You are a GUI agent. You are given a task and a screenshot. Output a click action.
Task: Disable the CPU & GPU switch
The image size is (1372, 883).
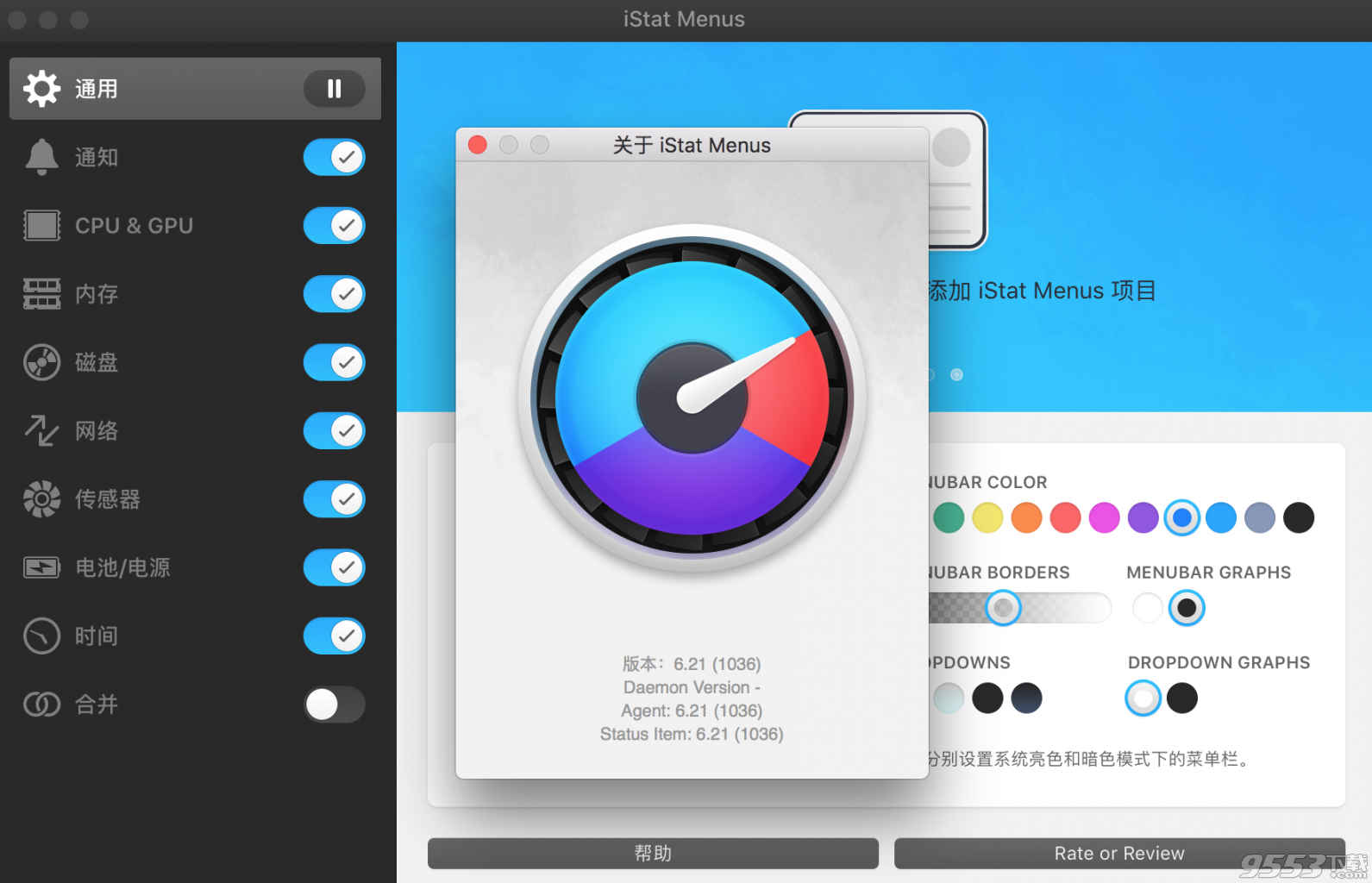coord(335,226)
